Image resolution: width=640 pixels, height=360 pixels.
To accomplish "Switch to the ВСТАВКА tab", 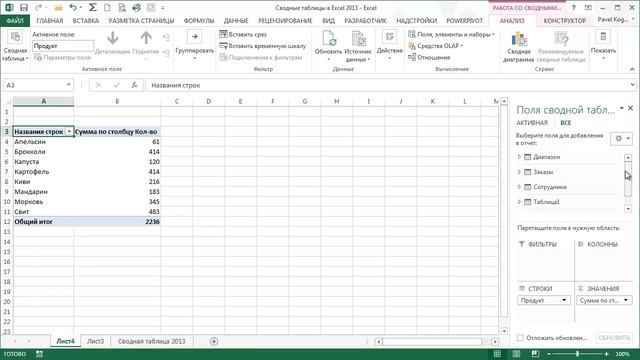I will (x=86, y=20).
